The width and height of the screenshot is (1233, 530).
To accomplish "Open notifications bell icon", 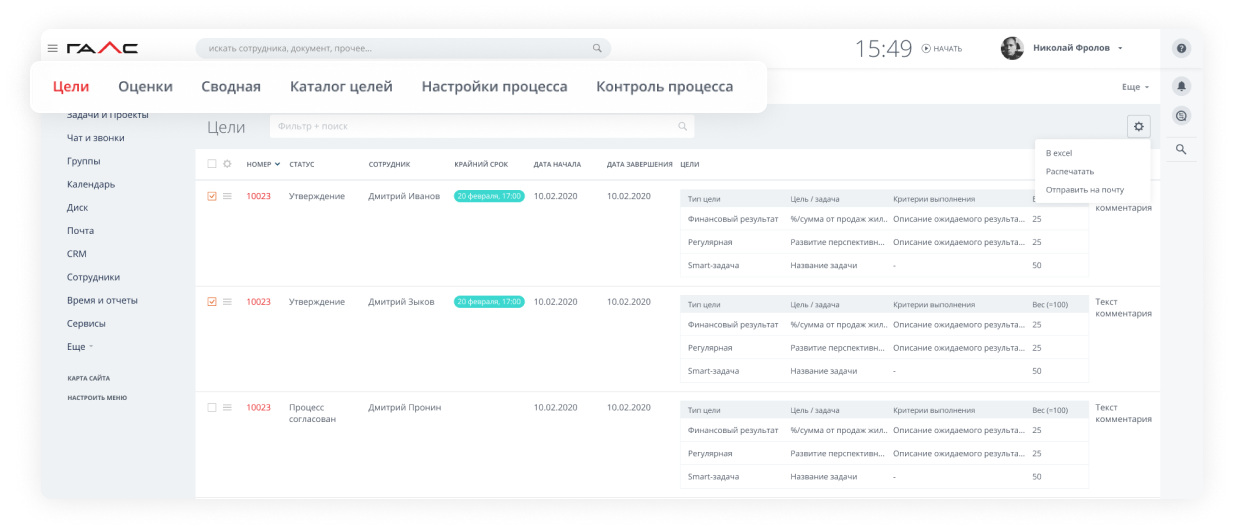I will tap(1181, 86).
